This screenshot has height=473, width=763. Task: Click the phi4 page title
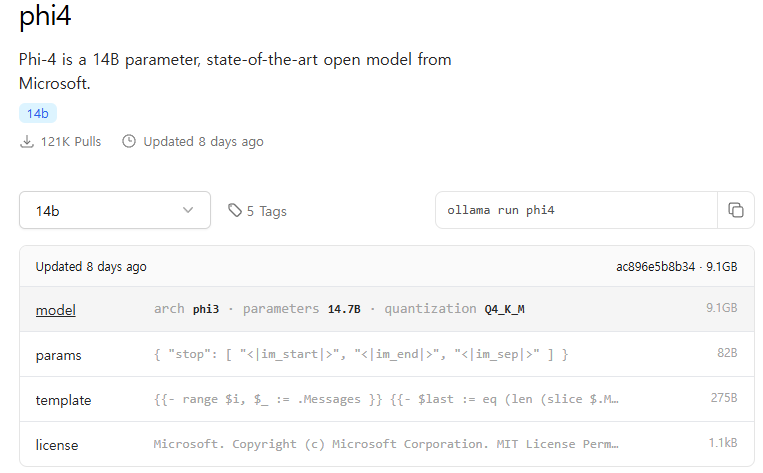tap(45, 17)
